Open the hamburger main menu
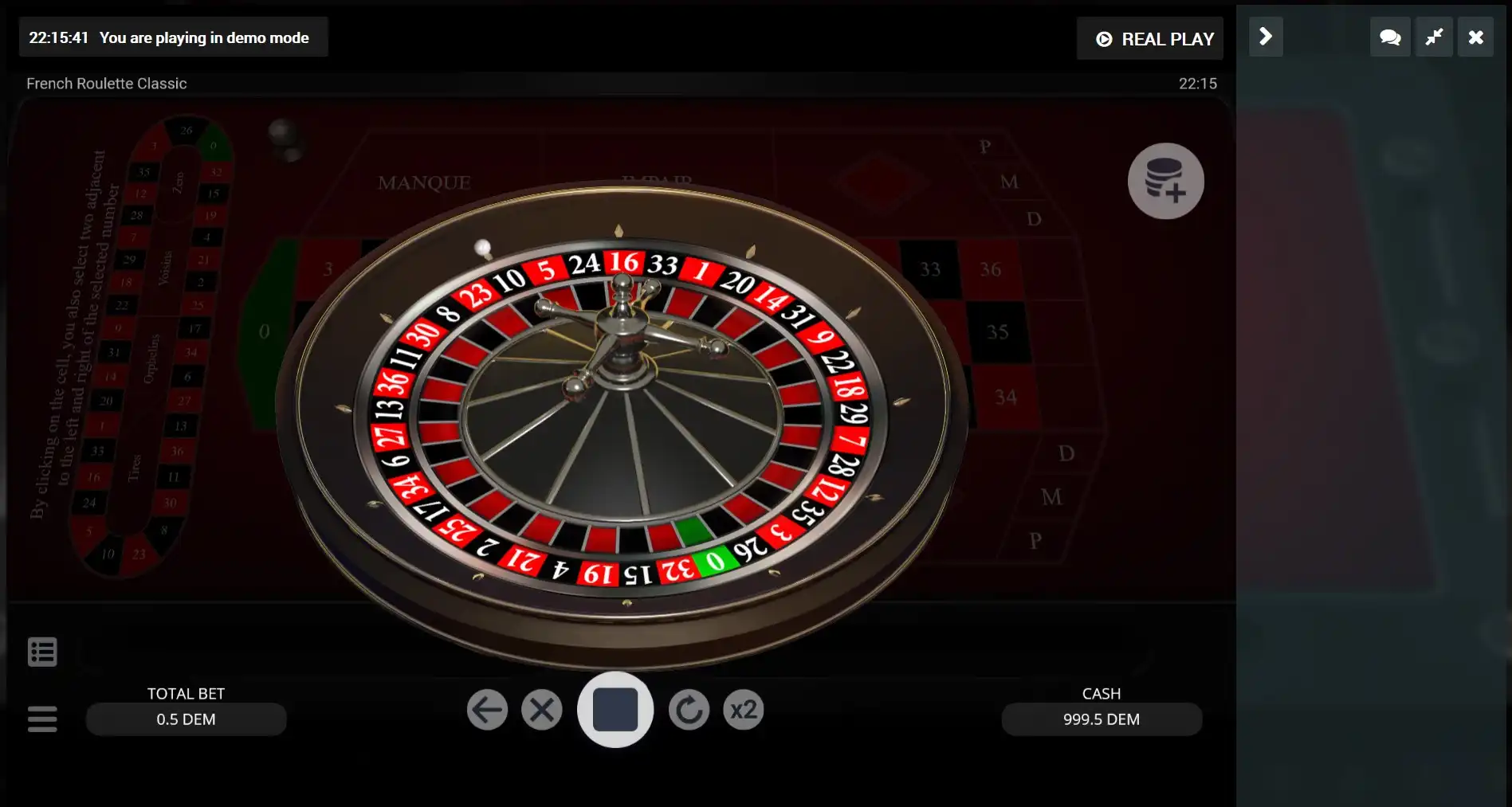 [x=42, y=719]
